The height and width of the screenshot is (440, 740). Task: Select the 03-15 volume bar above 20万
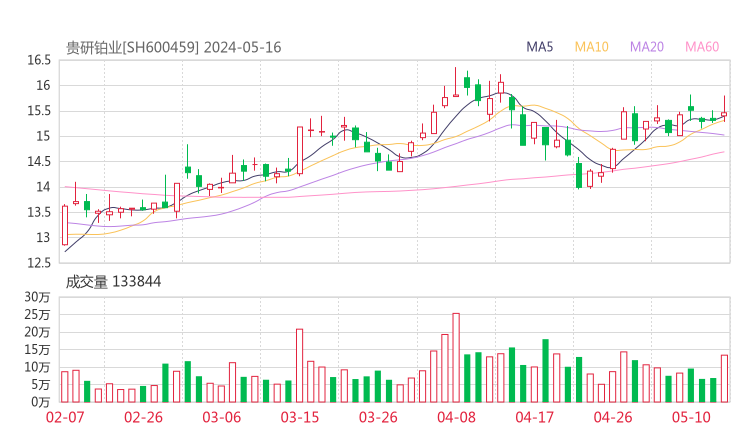(300, 366)
